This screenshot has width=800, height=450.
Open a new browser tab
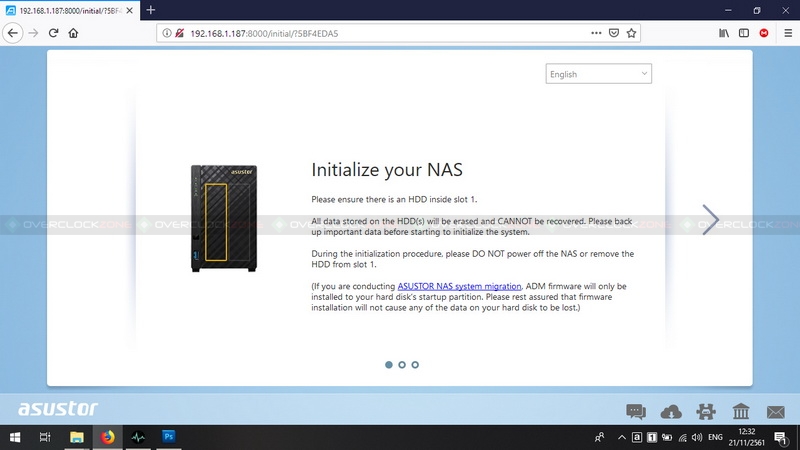(151, 10)
